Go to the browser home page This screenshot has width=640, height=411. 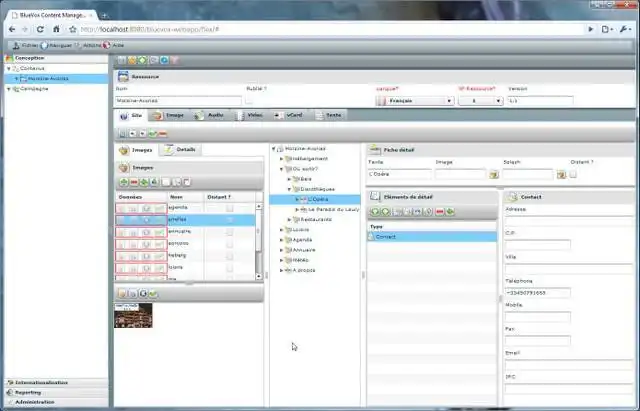point(56,29)
